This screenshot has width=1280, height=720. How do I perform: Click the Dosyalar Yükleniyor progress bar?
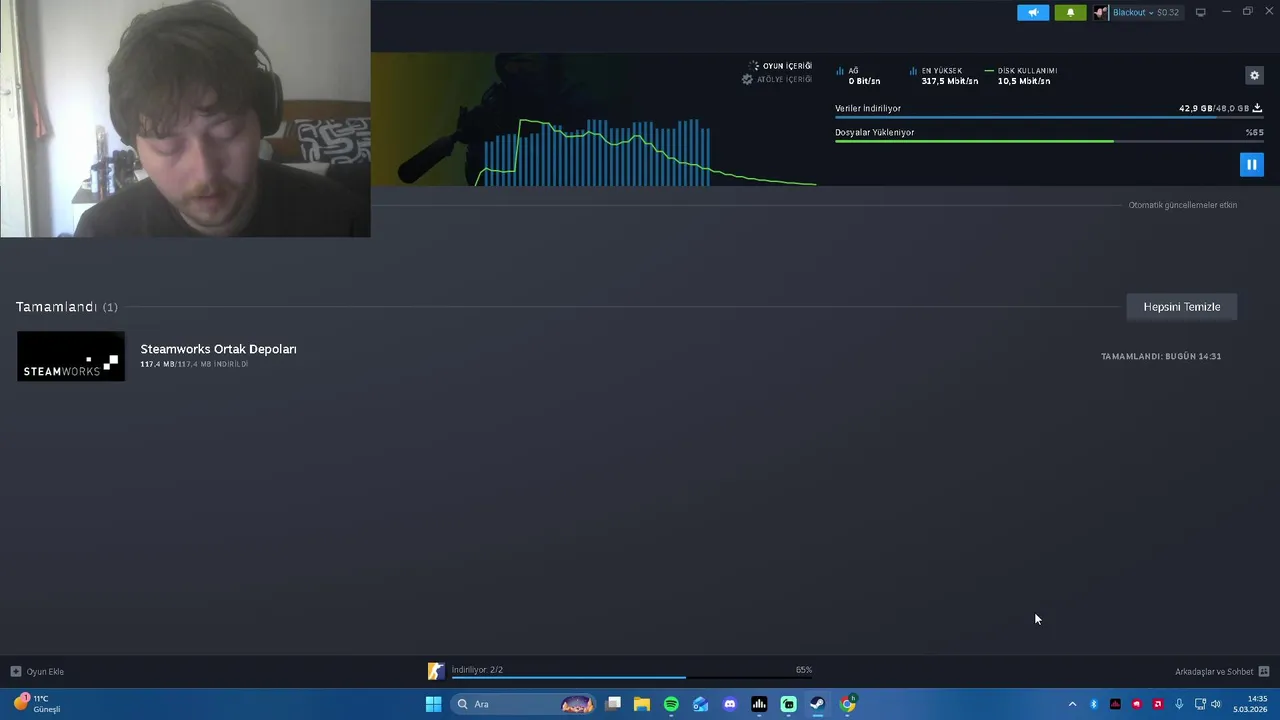pyautogui.click(x=1048, y=141)
